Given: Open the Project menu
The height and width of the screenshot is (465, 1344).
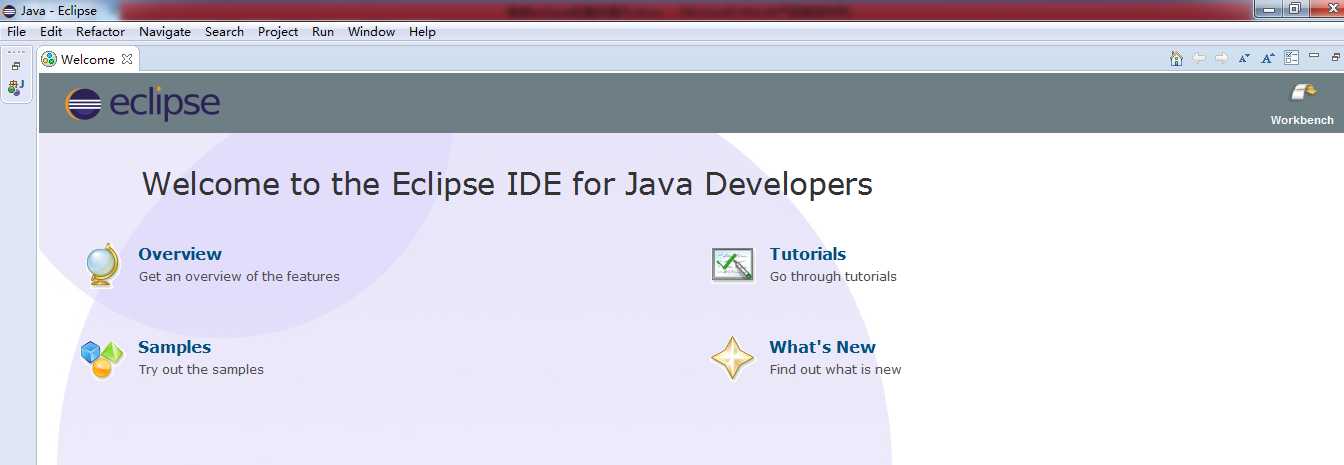Looking at the screenshot, I should pos(278,32).
